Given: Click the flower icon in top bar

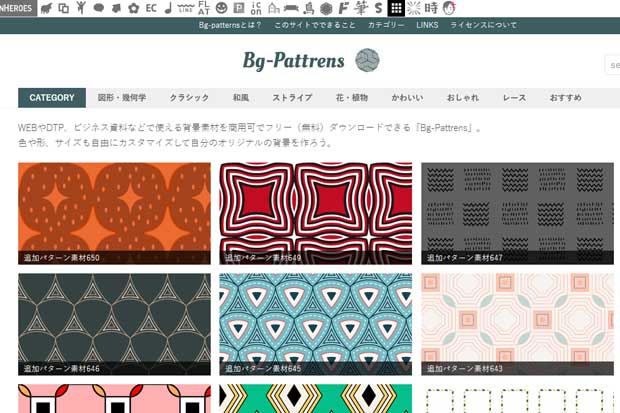Looking at the screenshot, I should tap(132, 8).
